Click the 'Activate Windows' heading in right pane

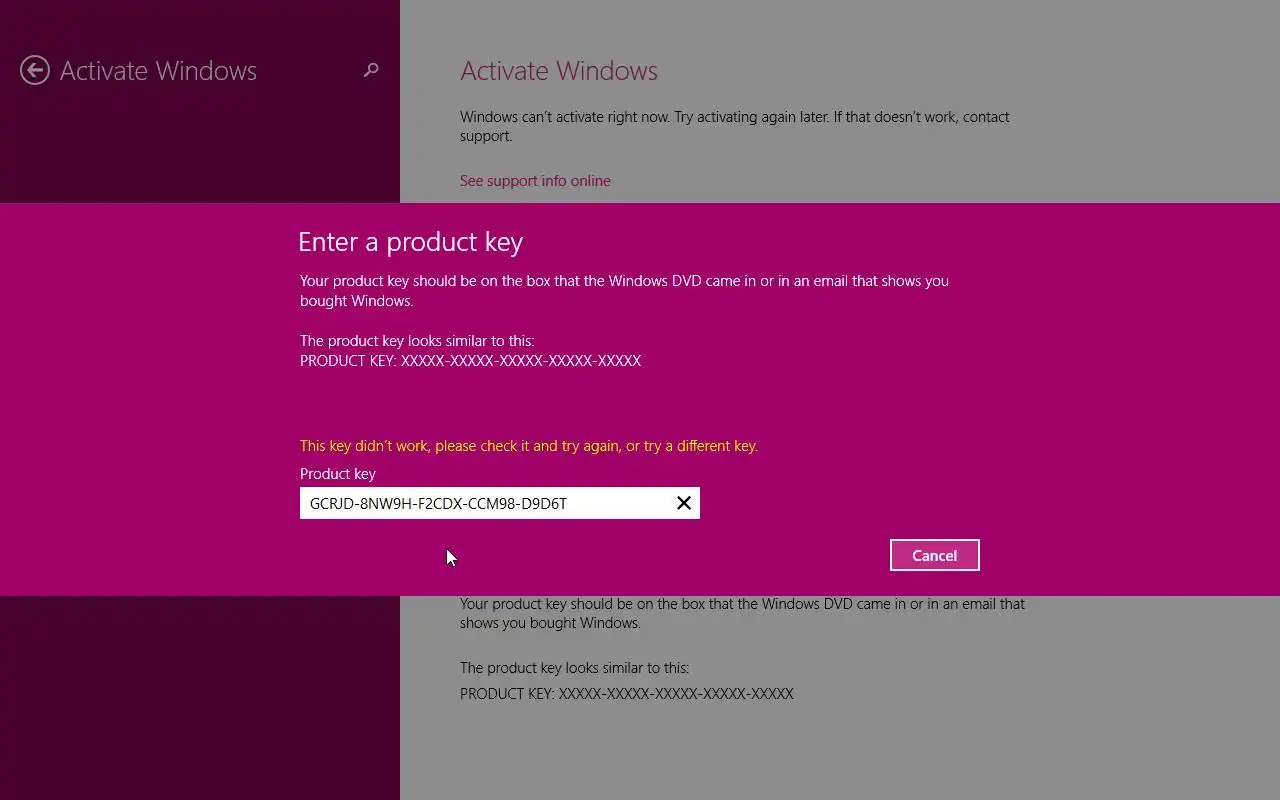tap(559, 71)
